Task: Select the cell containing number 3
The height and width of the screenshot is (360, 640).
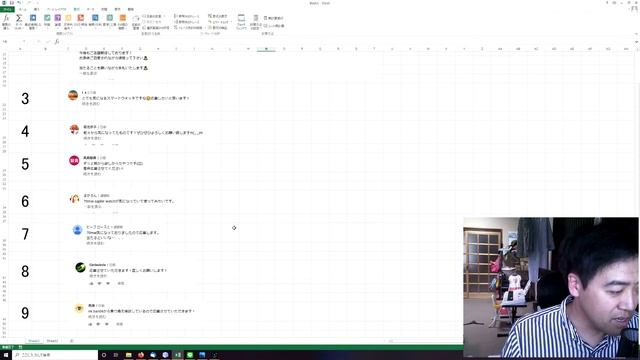Action: (x=25, y=98)
